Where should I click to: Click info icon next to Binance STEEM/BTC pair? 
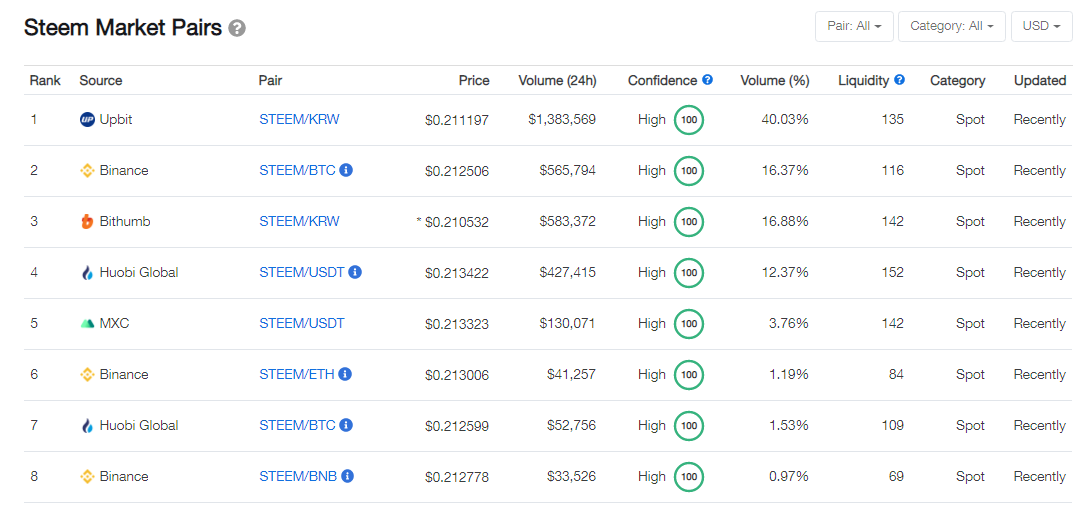point(347,169)
